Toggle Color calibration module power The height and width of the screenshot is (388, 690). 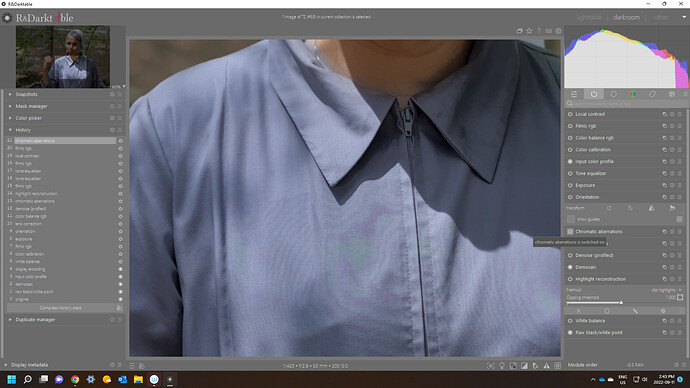(x=570, y=150)
